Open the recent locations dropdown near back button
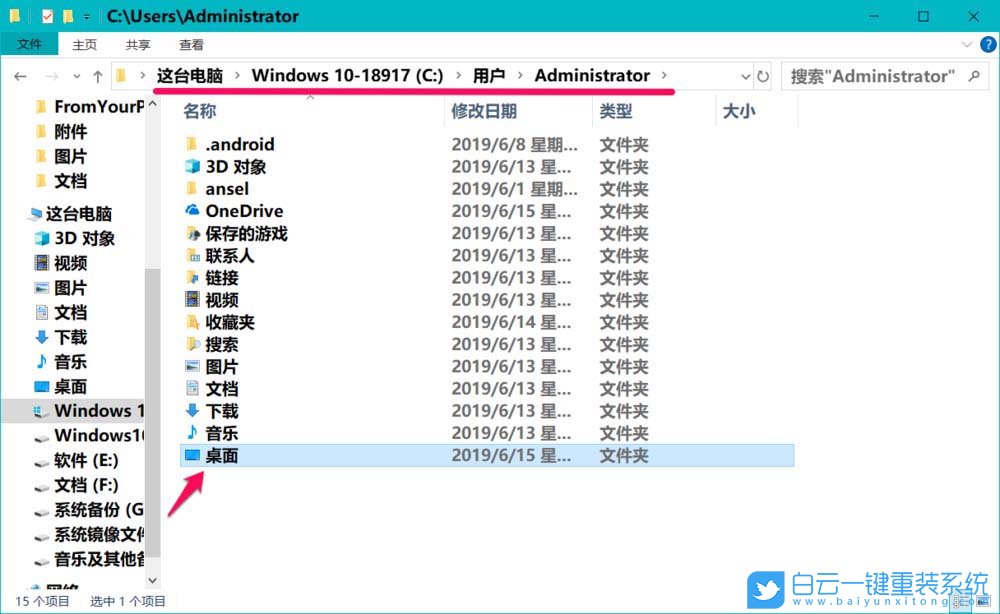This screenshot has height=614, width=1000. 75,75
